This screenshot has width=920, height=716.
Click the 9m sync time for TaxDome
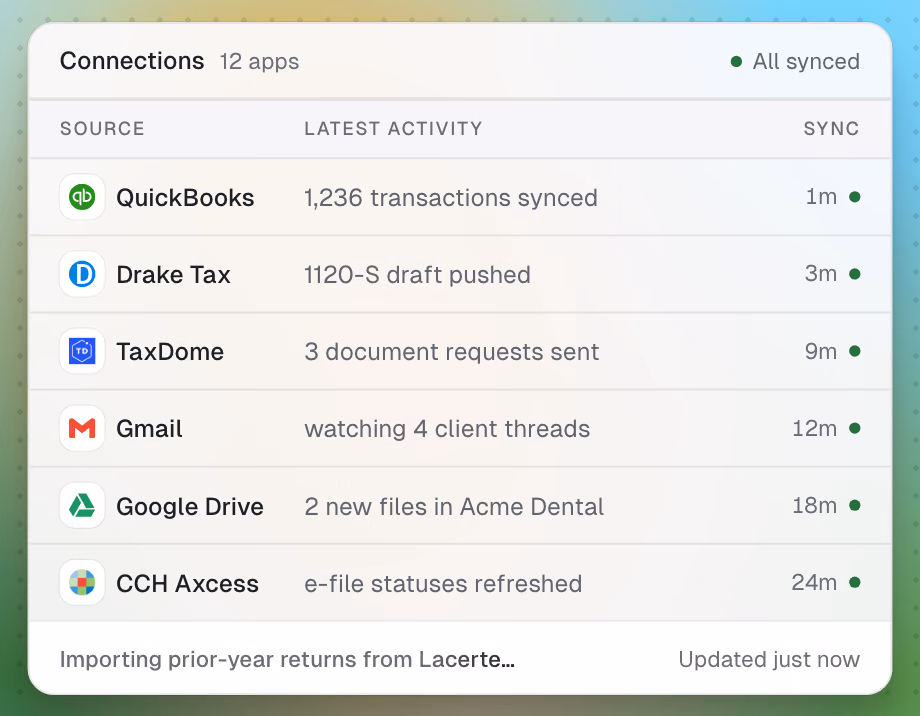tap(821, 351)
